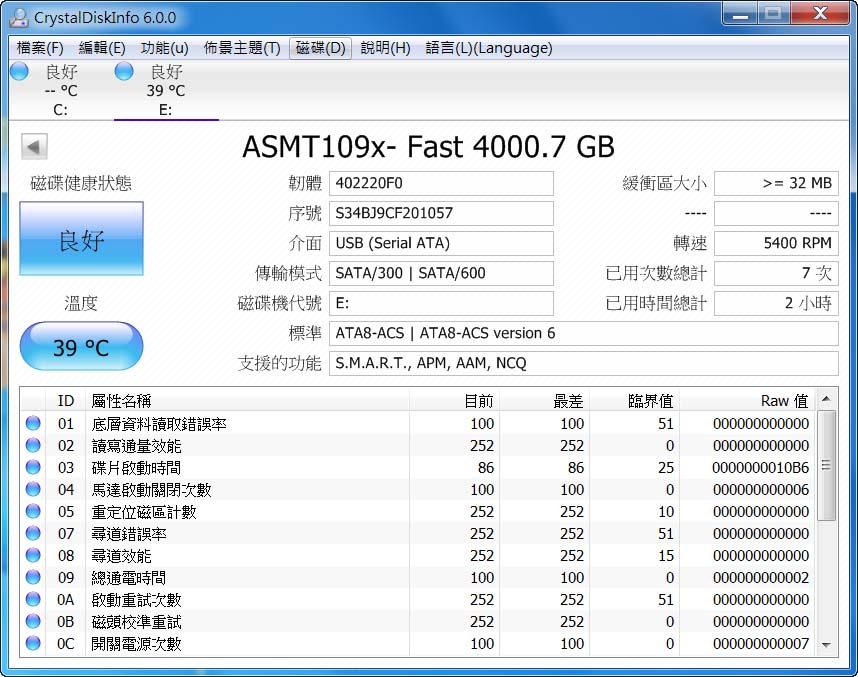The image size is (858, 677).
Task: Go to previous disk with left arrow
Action: coord(34,147)
